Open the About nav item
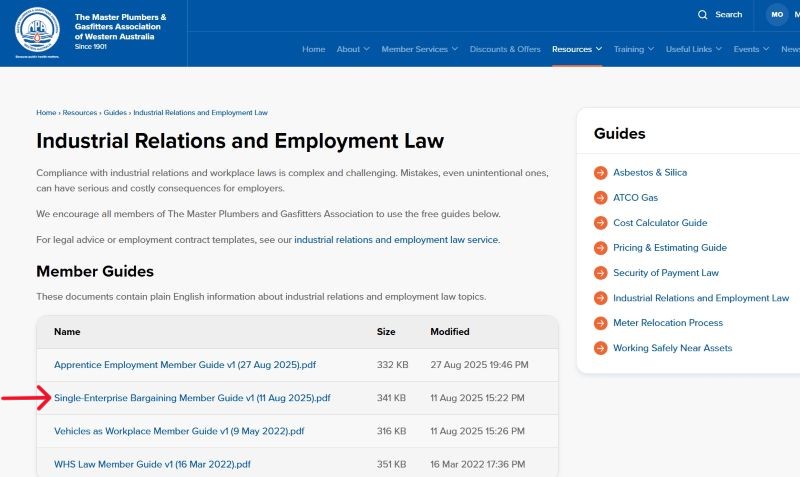Viewport: 800px width, 477px height. click(x=348, y=49)
